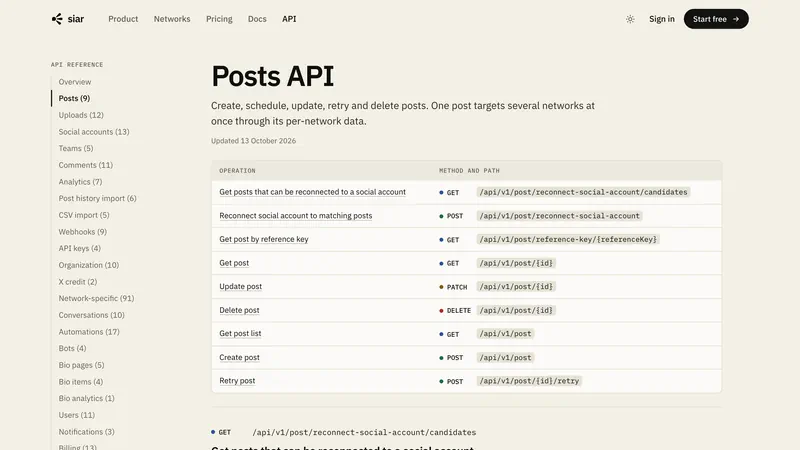
Task: Click the PATCH method label
Action: [x=457, y=287]
